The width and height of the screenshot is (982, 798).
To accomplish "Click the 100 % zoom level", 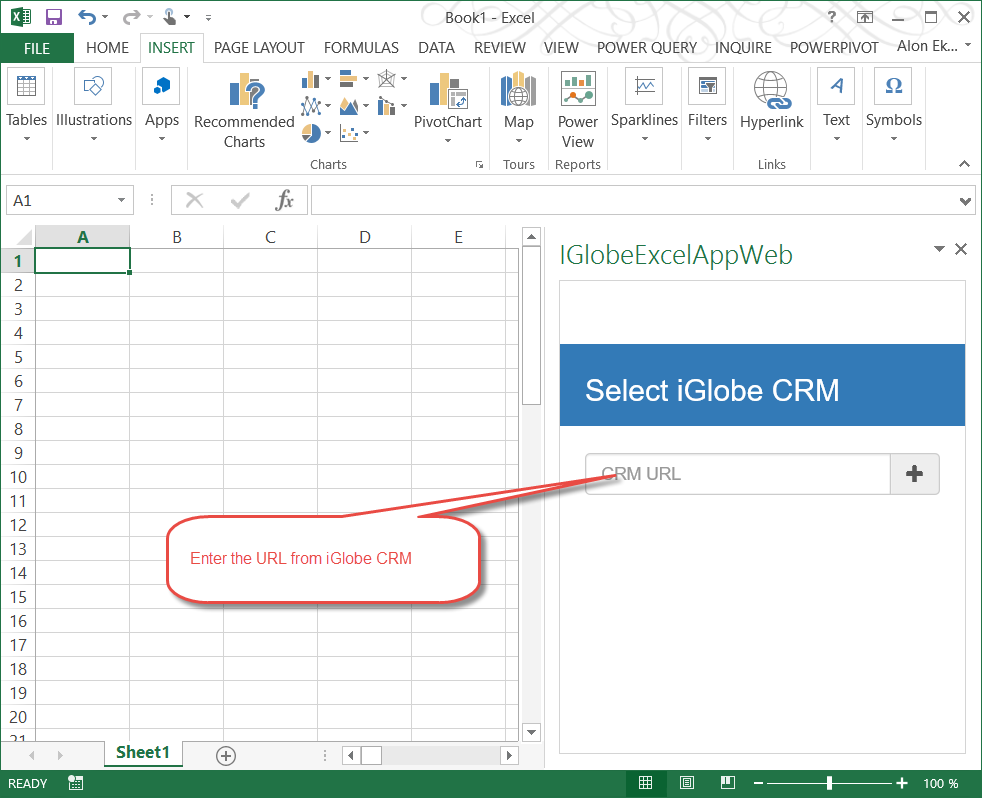I will (941, 784).
